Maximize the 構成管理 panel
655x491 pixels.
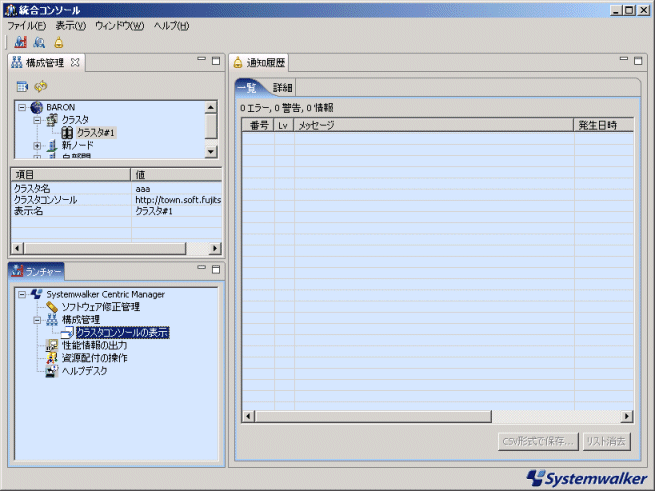[x=216, y=61]
